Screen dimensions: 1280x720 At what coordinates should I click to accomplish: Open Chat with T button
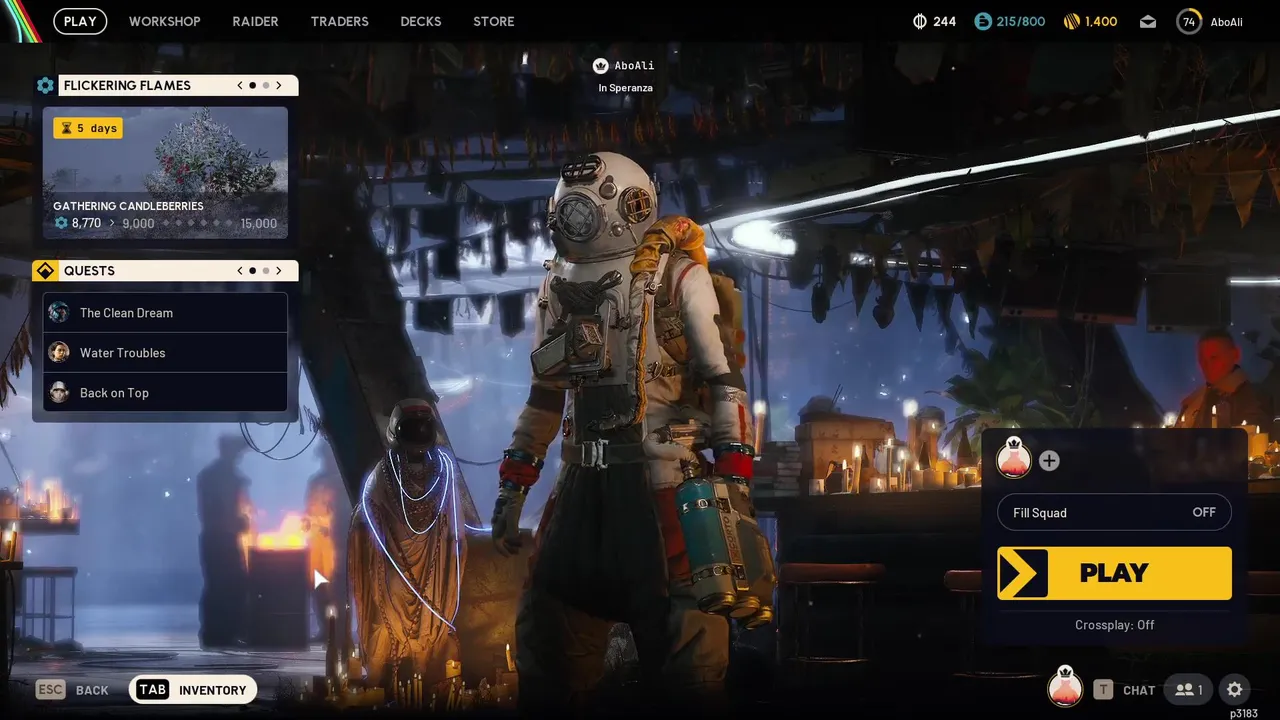[1124, 690]
